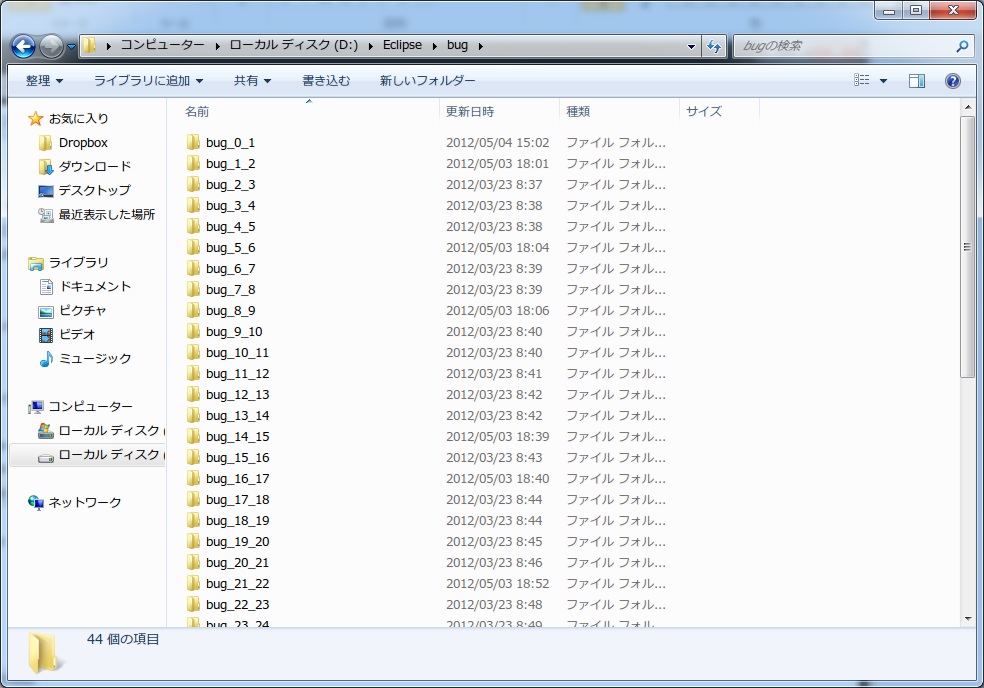This screenshot has width=984, height=688.
Task: Click the Forward navigation arrow
Action: [51, 46]
